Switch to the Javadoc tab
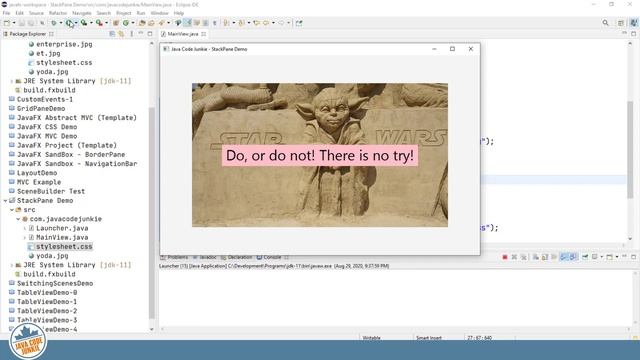 click(x=204, y=257)
